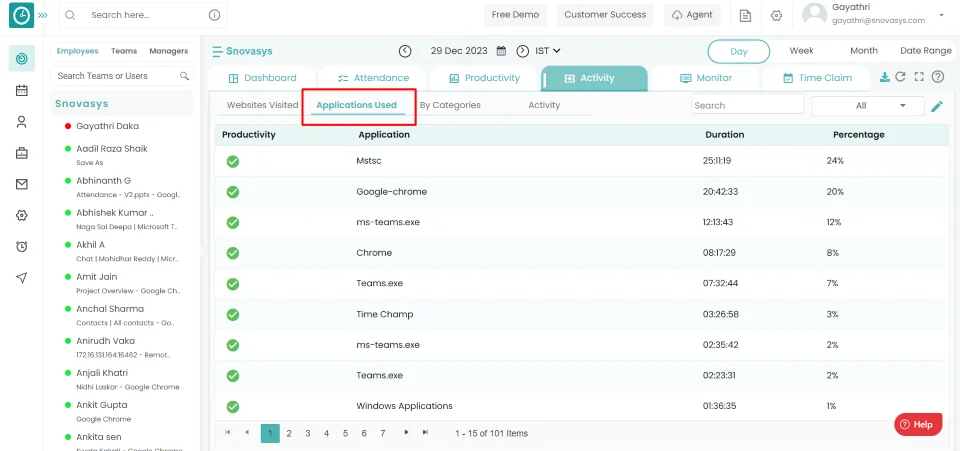Click the search info icon
The image size is (960, 451).
pyautogui.click(x=214, y=15)
